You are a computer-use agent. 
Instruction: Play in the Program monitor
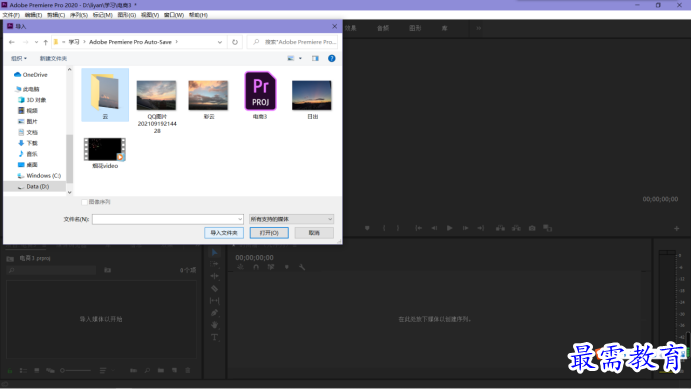pos(450,228)
